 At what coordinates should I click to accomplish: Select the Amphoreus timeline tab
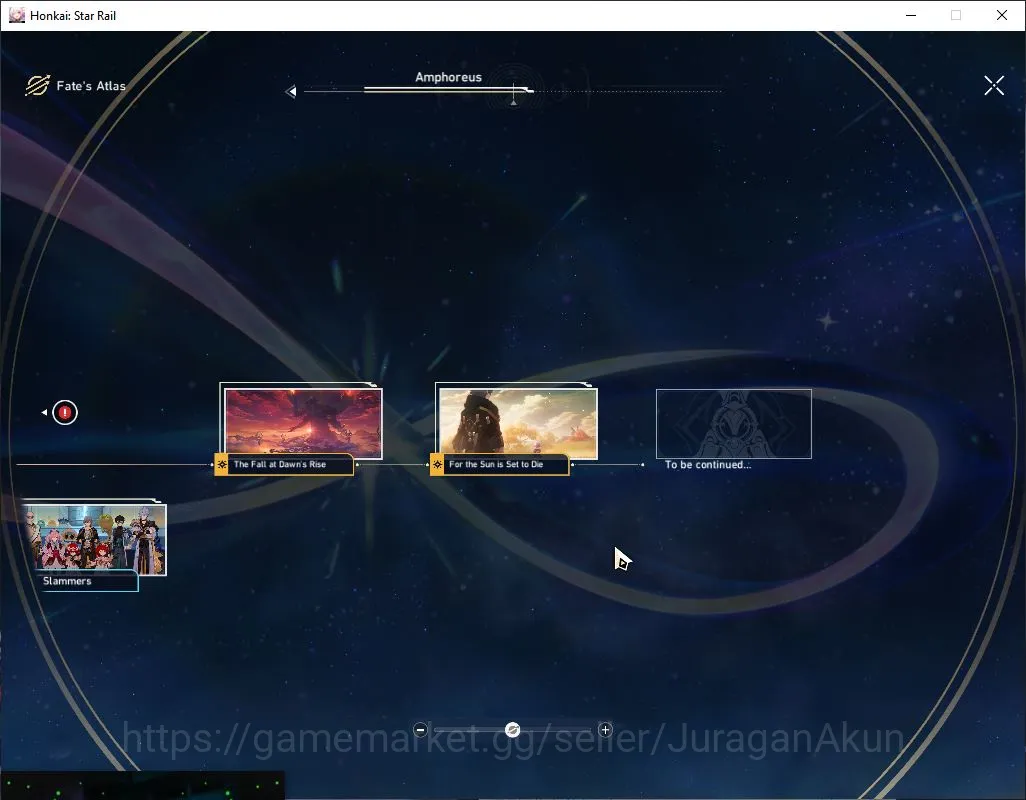point(448,77)
